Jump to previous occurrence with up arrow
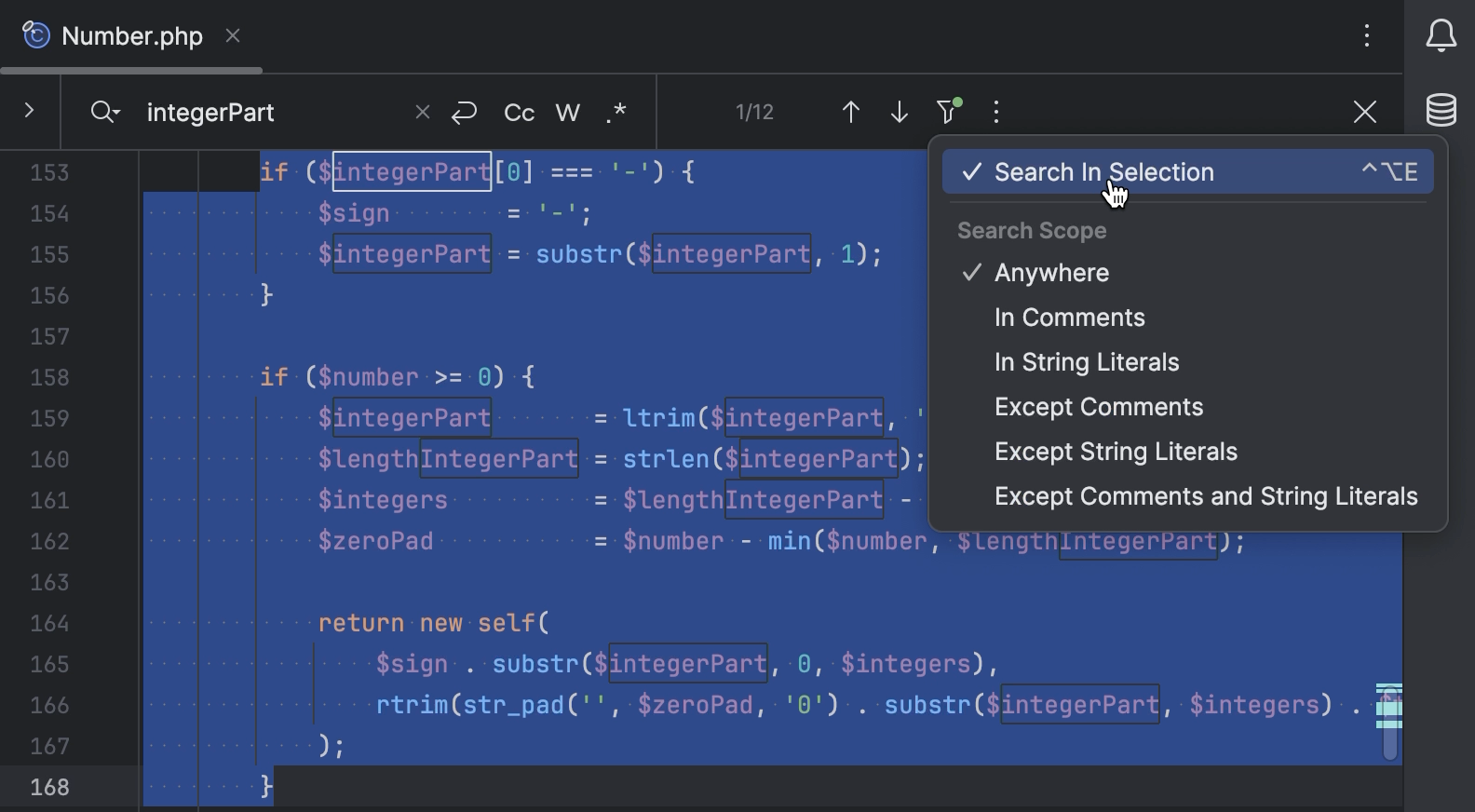Screen dimensions: 1475x812 click(x=850, y=113)
